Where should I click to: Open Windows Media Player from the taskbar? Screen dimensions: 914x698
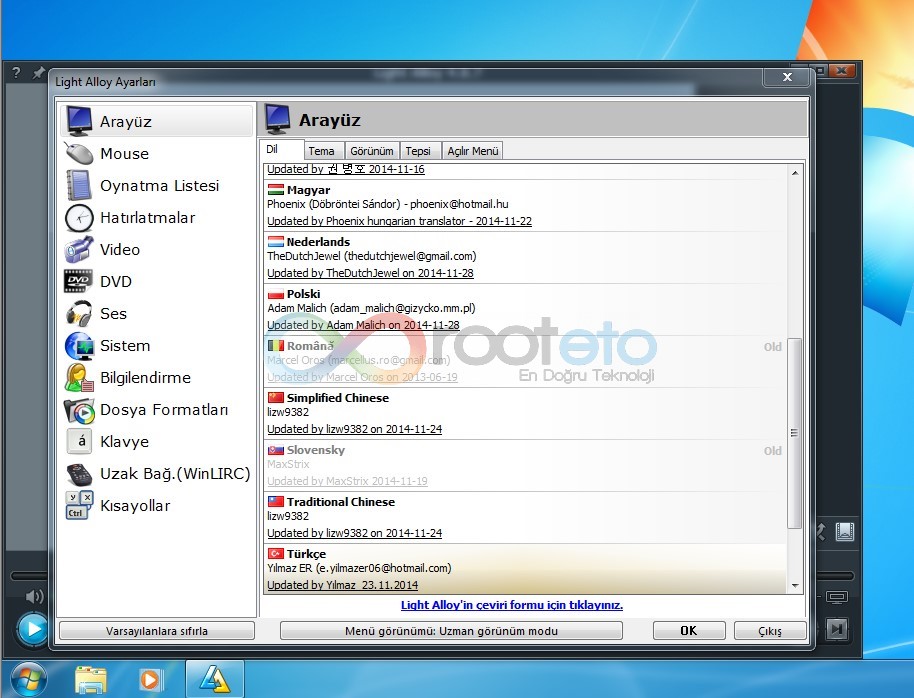click(151, 680)
